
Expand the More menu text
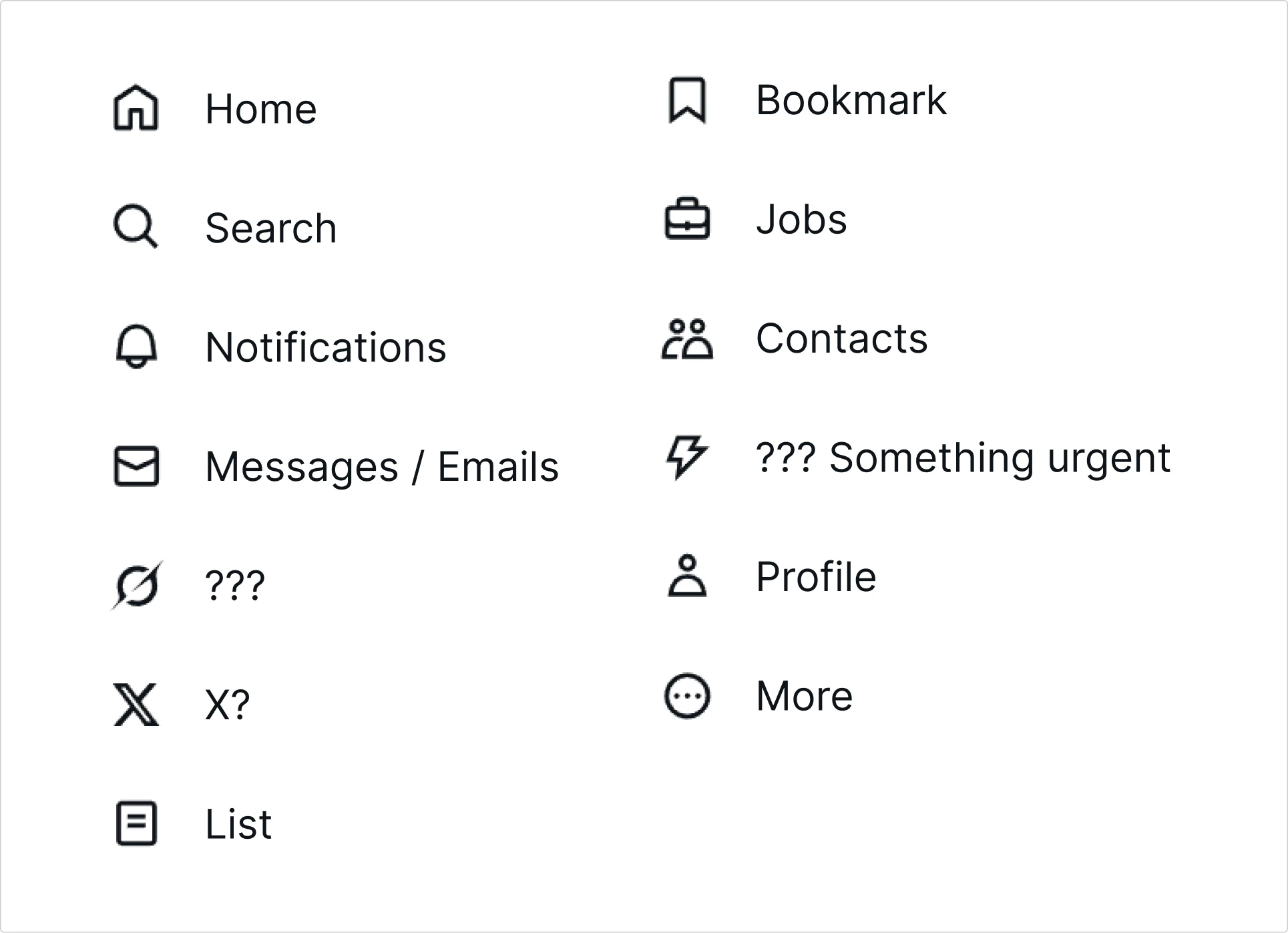pos(805,696)
